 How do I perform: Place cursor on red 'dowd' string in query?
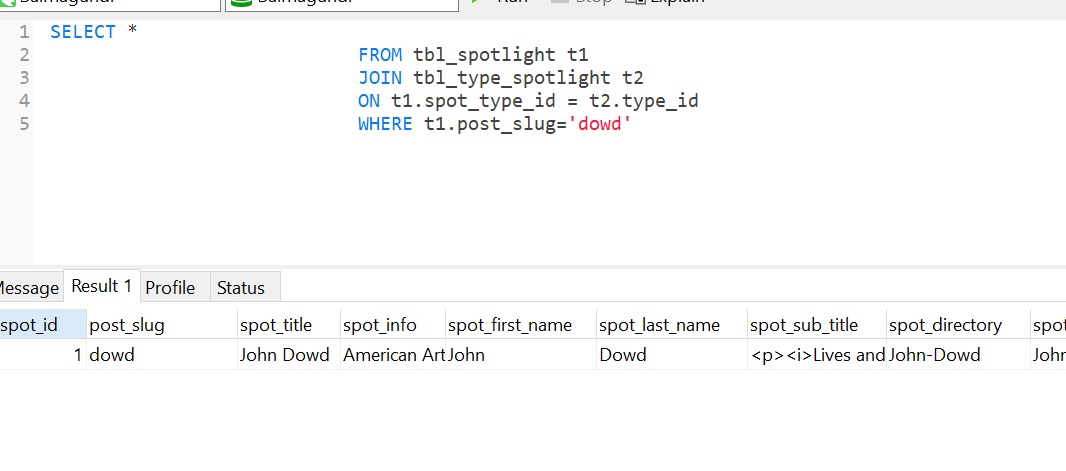coord(601,124)
